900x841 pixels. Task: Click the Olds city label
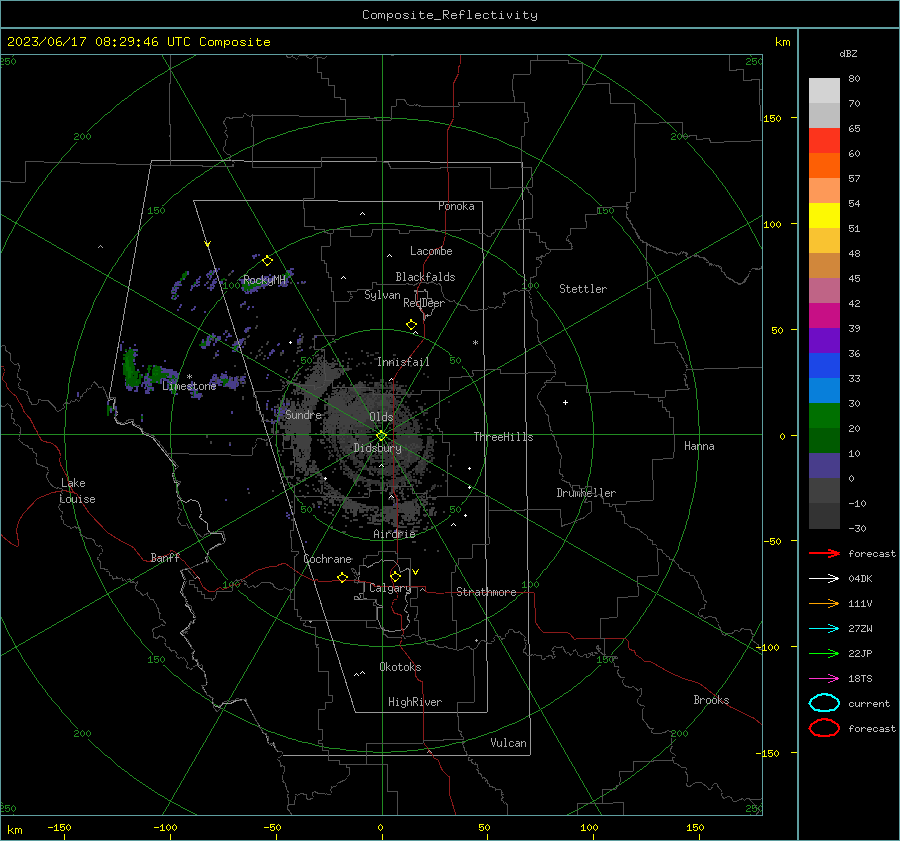[381, 417]
